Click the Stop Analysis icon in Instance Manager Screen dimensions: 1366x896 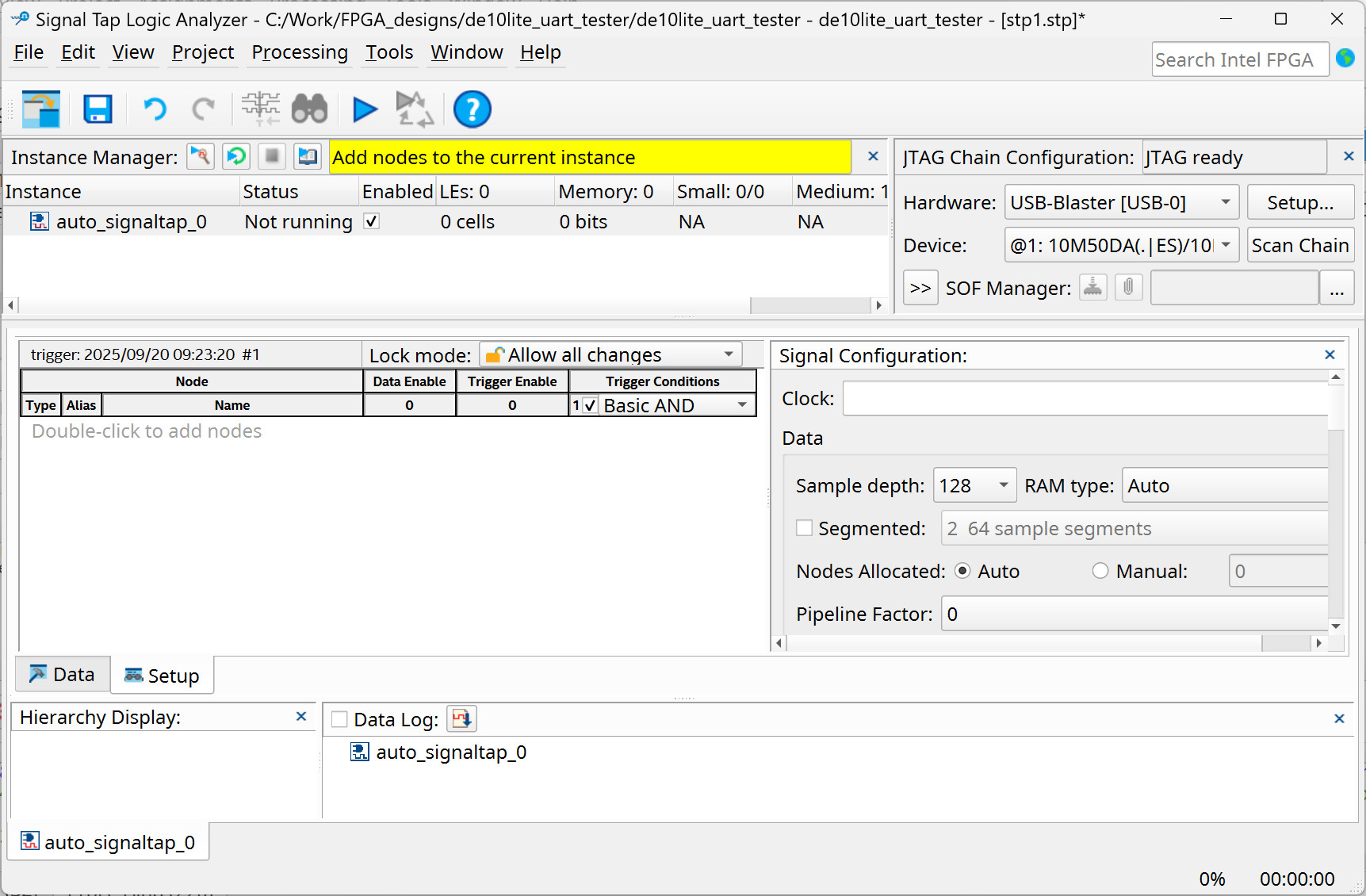click(272, 156)
